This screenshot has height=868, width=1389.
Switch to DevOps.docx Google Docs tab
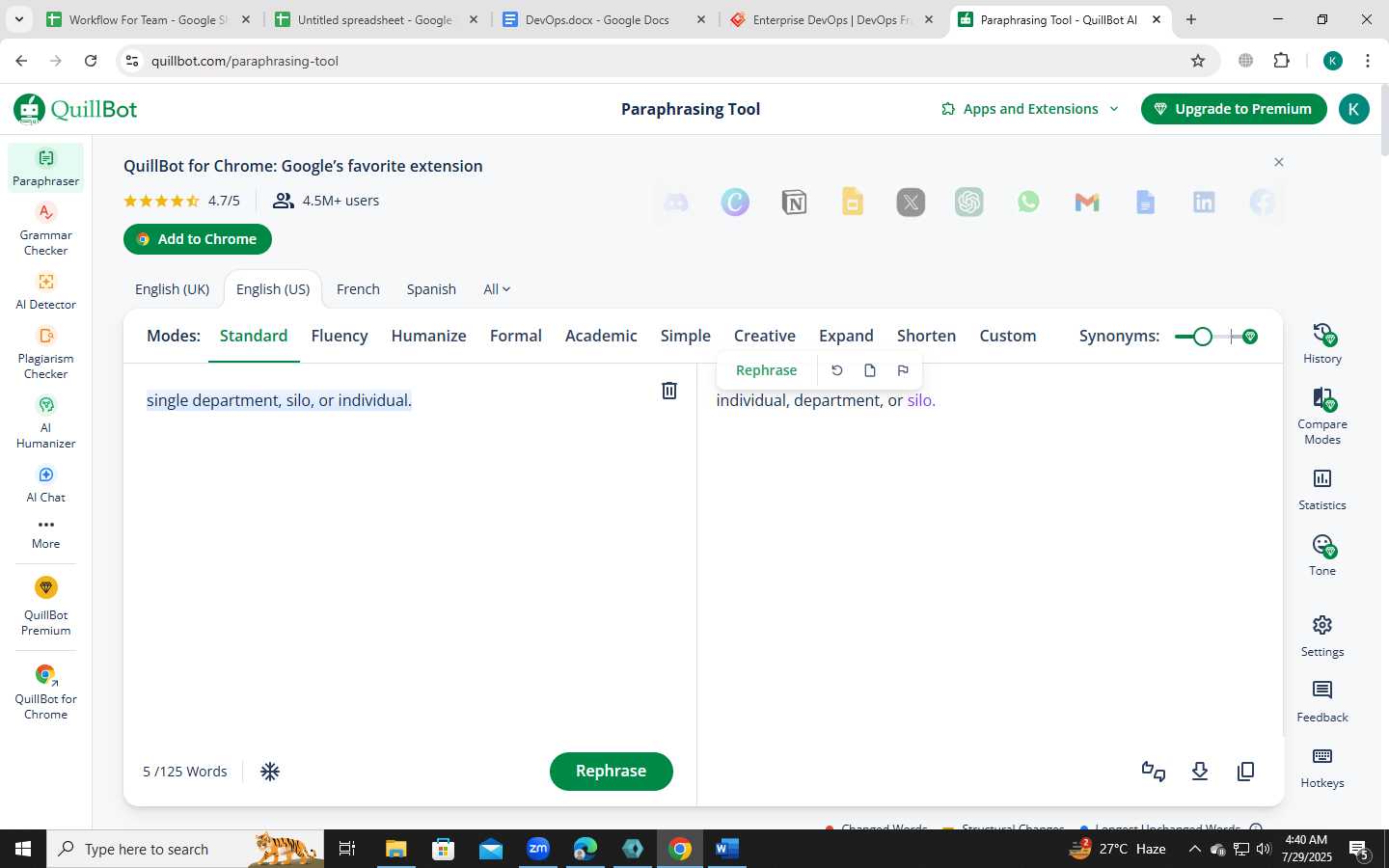[605, 19]
